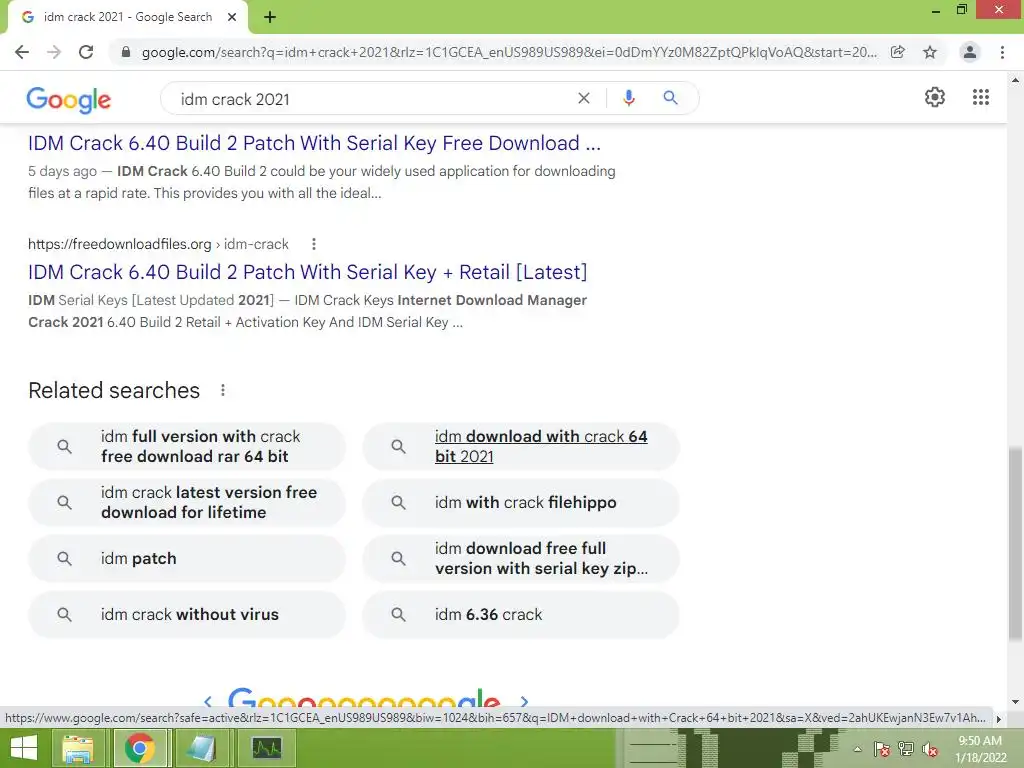Open result IDM Crack 6.40 Patch Free Download

tap(314, 143)
